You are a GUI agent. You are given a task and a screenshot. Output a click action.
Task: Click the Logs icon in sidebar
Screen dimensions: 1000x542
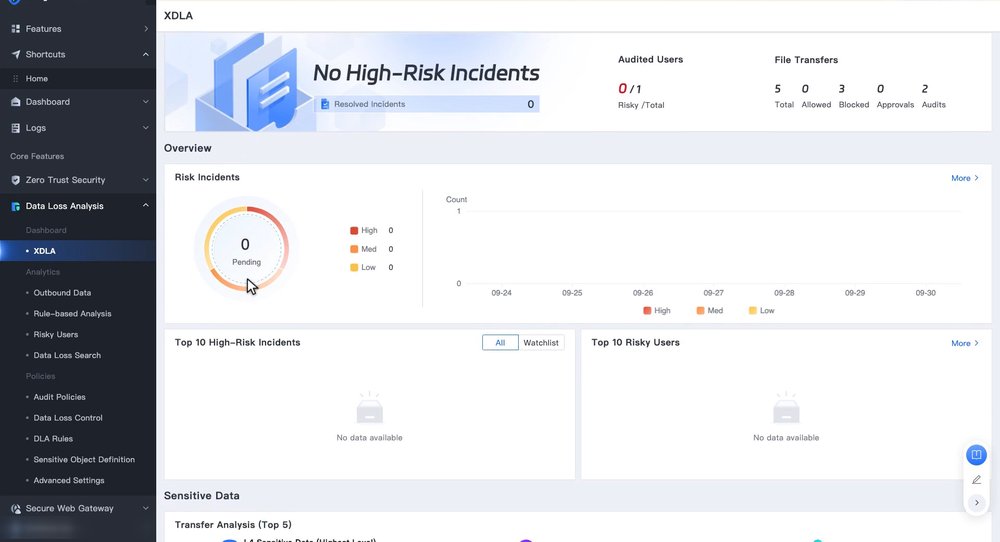pyautogui.click(x=16, y=128)
